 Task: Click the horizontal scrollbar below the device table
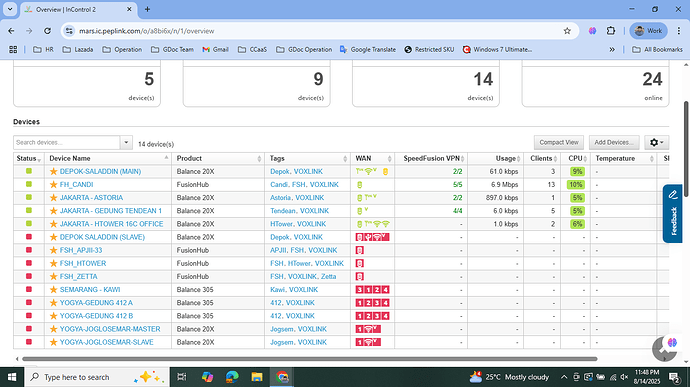click(309, 359)
